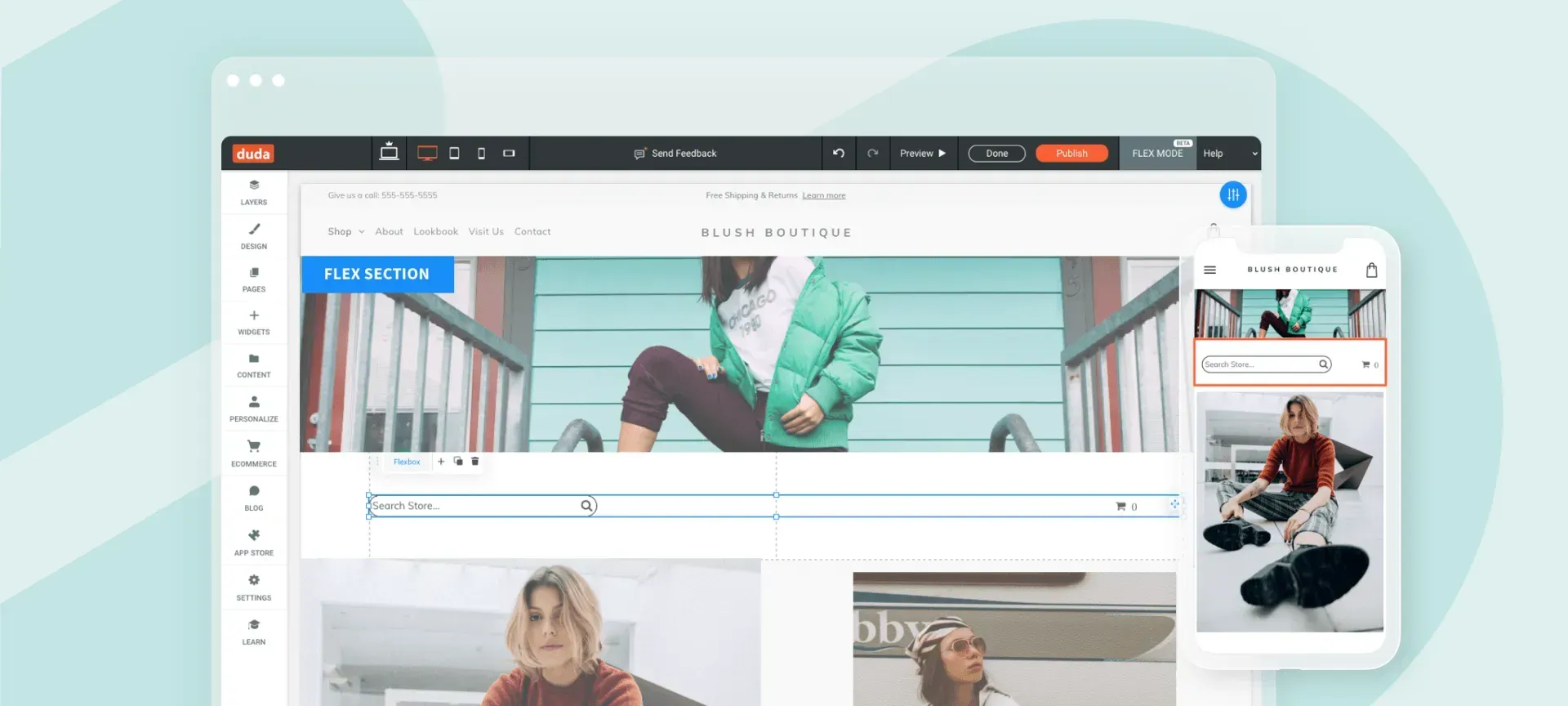
Task: Switch to tablet device view
Action: (454, 153)
